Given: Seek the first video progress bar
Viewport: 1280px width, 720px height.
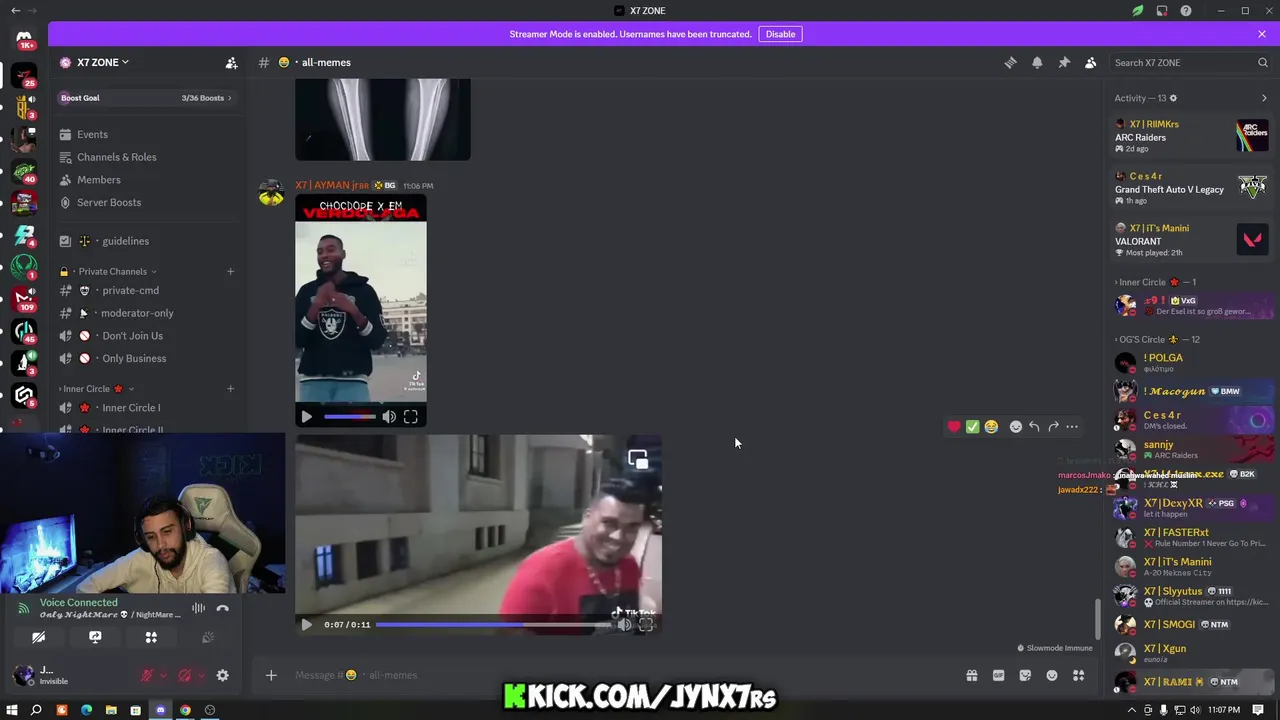Looking at the screenshot, I should tap(350, 417).
